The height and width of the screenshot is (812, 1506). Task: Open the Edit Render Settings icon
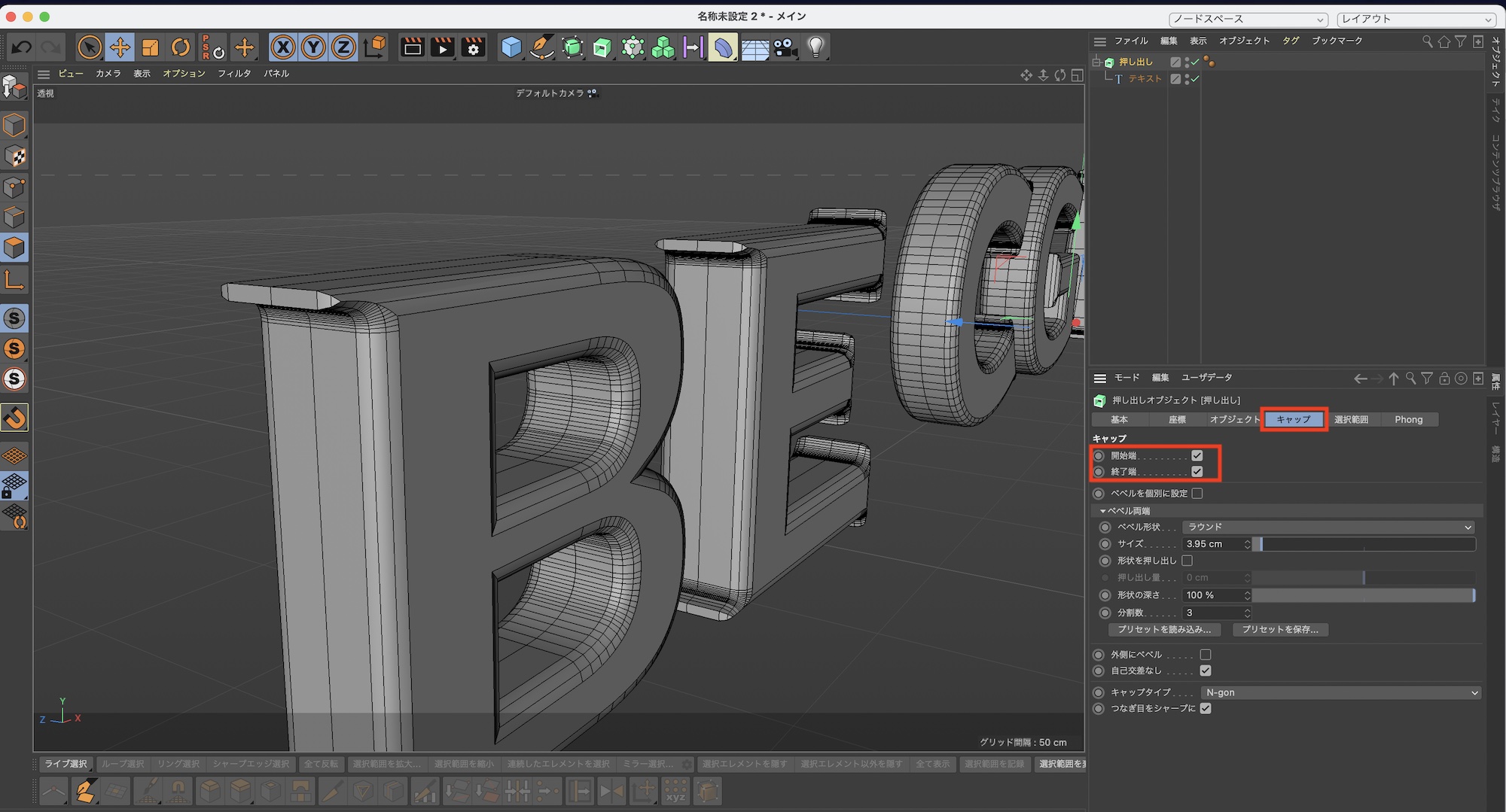pos(474,47)
